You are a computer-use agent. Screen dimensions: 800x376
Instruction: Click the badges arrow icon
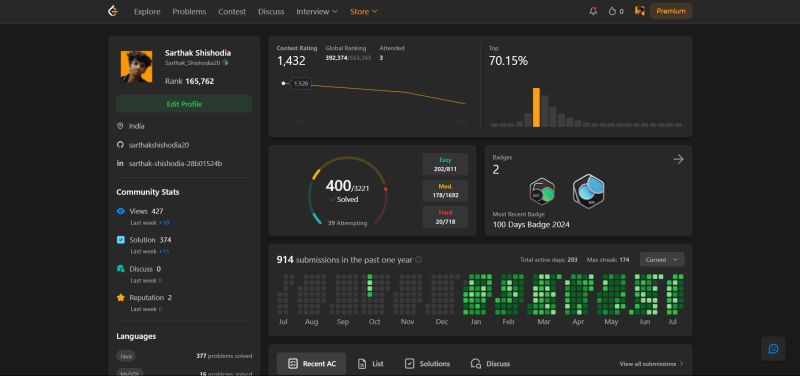(x=678, y=159)
